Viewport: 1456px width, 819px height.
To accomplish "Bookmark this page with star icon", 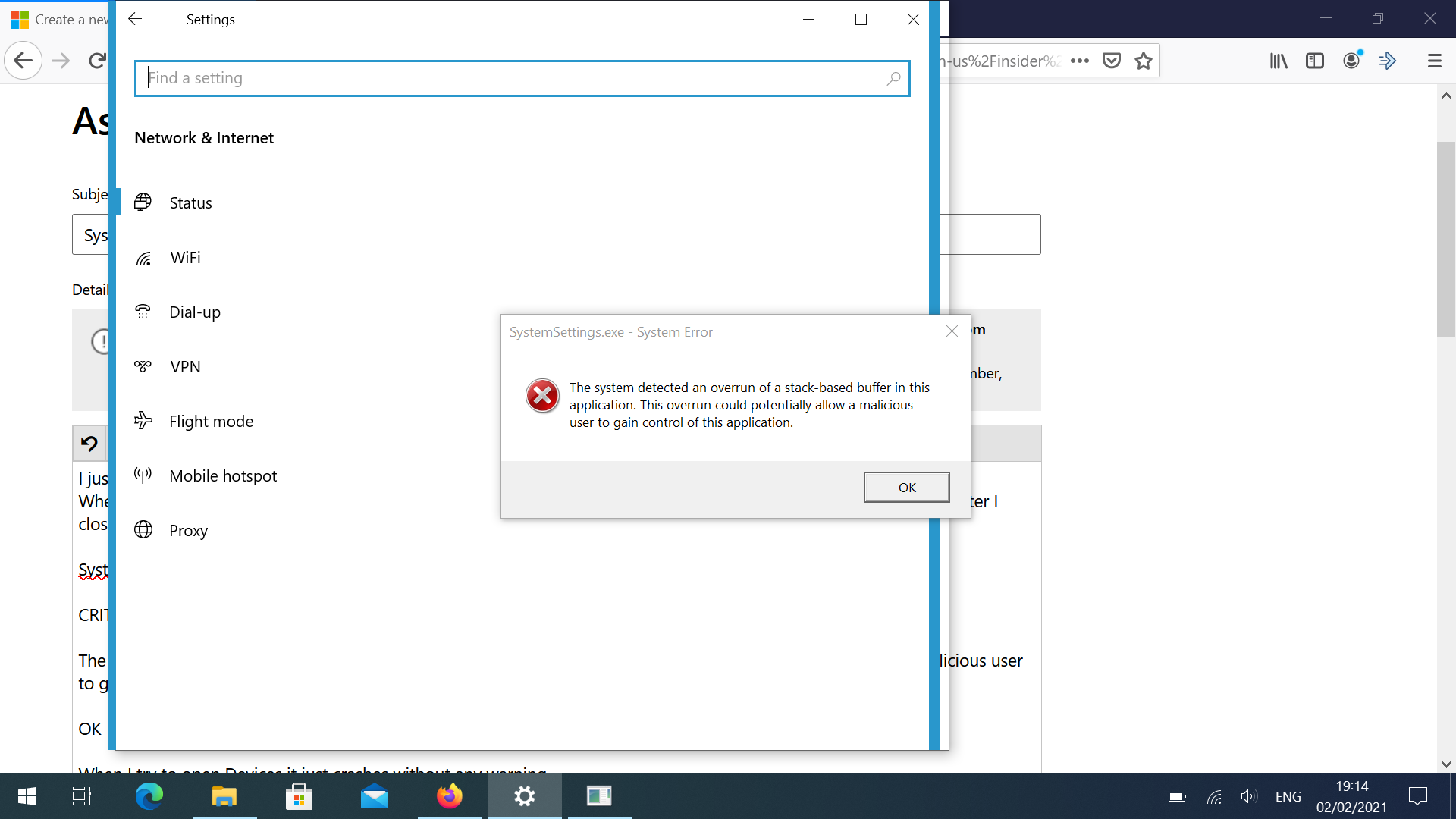I will 1144,61.
